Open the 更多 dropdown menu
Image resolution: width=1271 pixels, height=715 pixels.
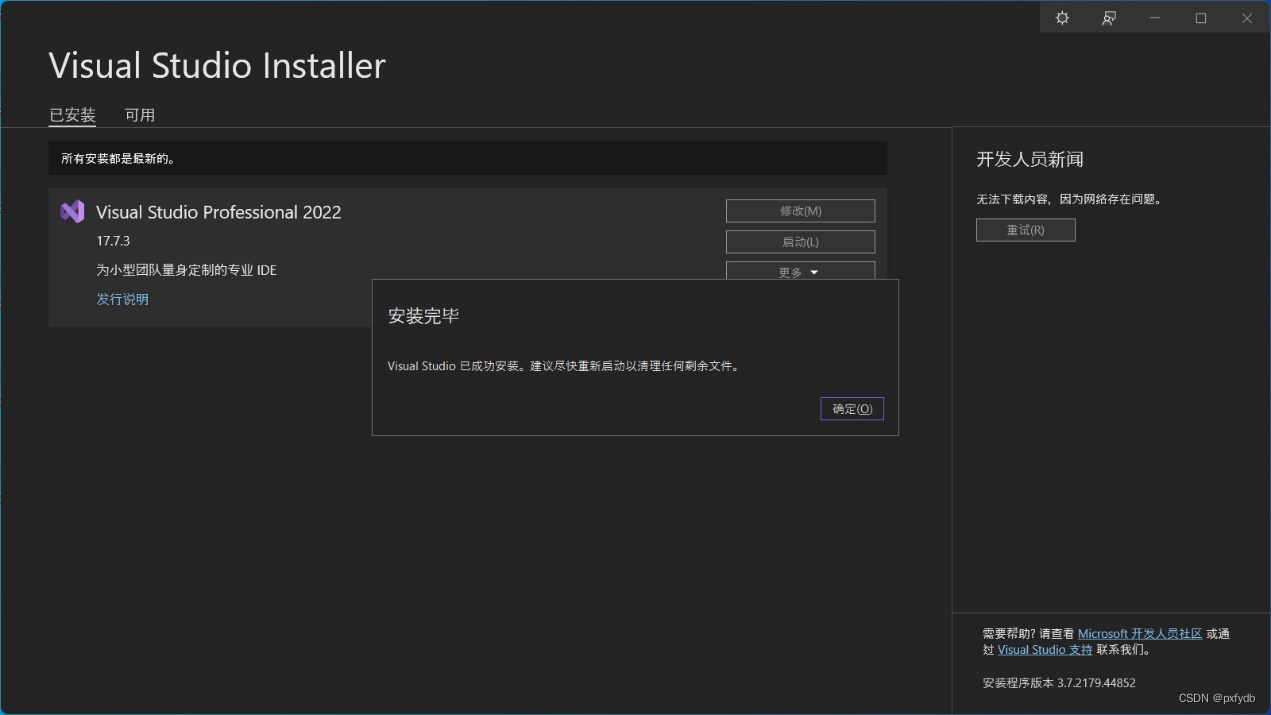tap(799, 271)
